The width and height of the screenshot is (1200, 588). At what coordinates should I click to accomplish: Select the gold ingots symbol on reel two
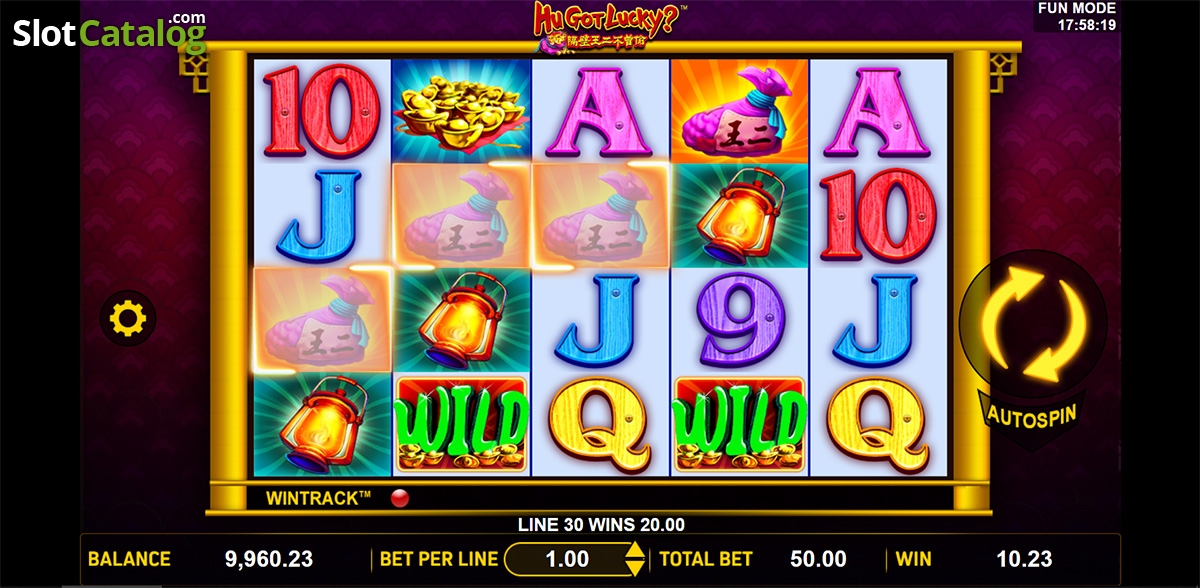click(x=461, y=110)
